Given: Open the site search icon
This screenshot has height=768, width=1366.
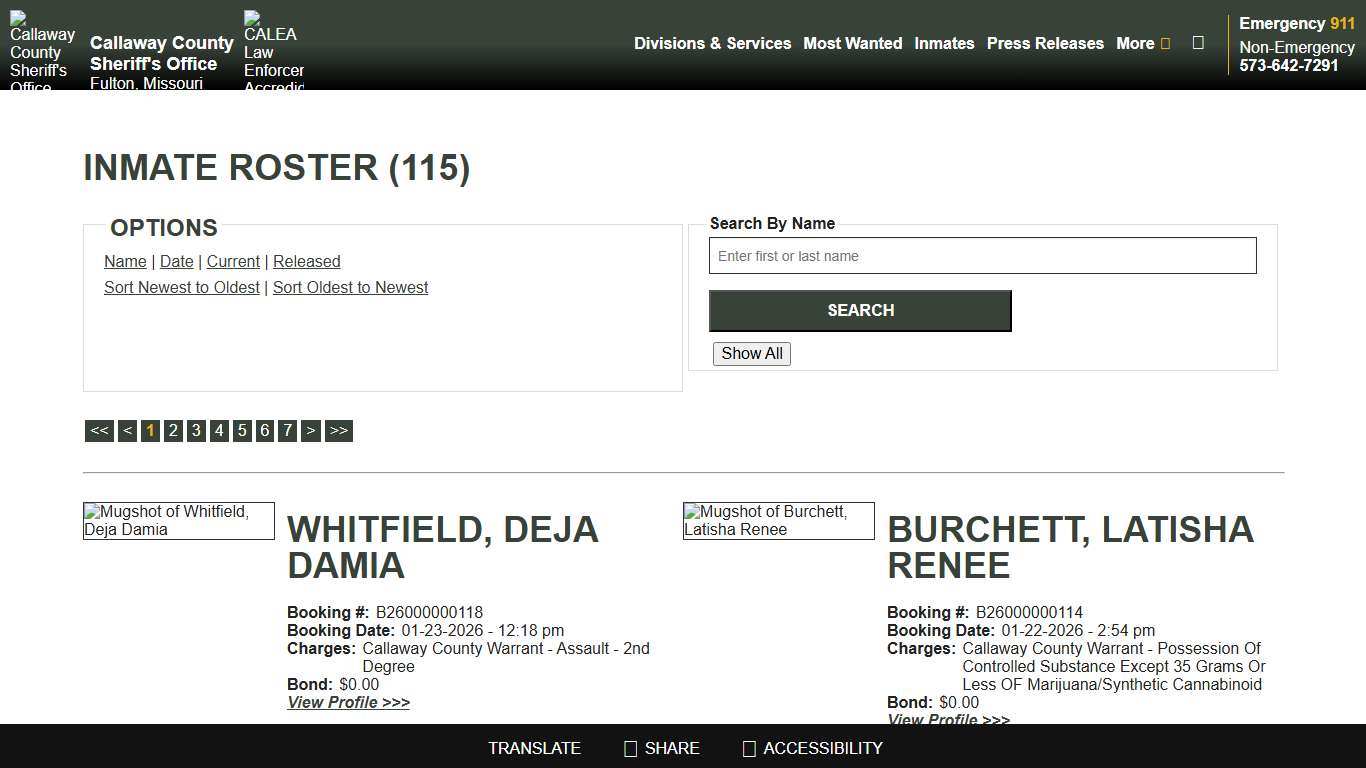Looking at the screenshot, I should point(1197,43).
